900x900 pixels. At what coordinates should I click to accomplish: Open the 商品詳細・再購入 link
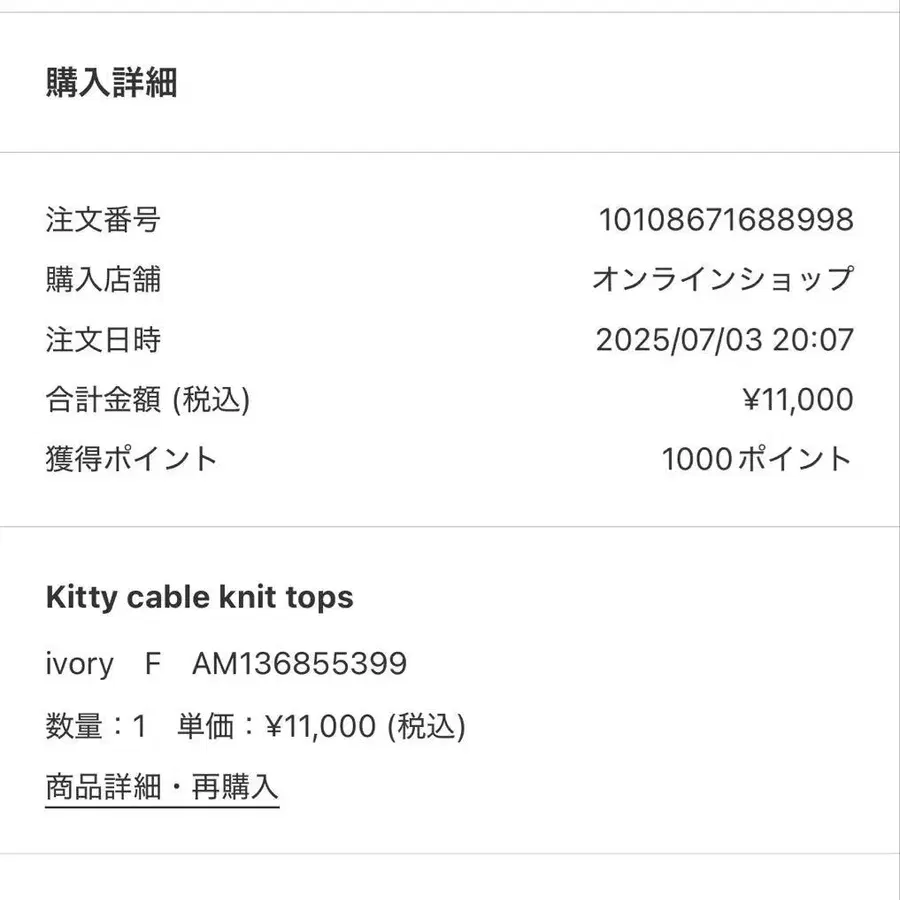click(162, 787)
